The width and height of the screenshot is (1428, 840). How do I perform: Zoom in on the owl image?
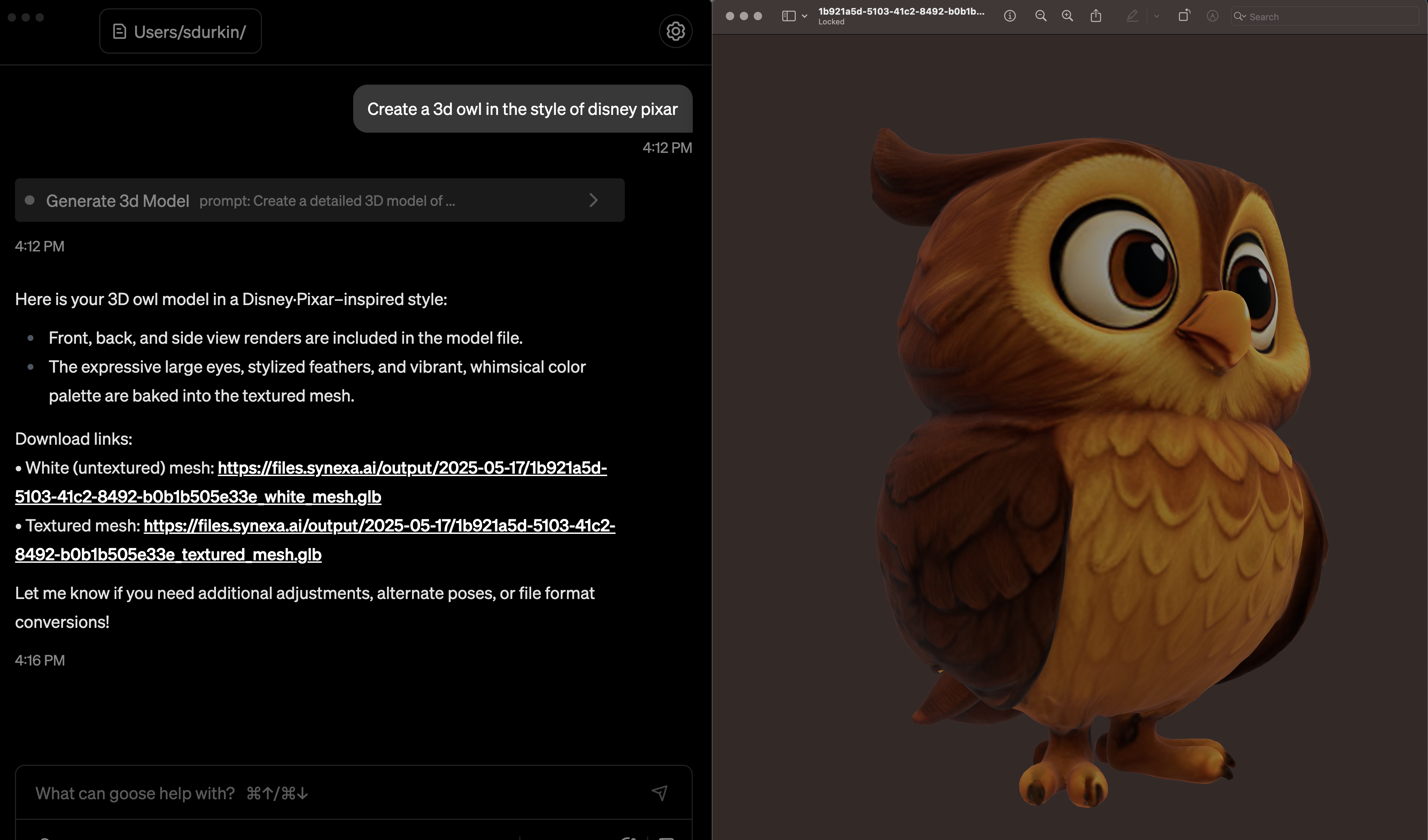coord(1067,16)
